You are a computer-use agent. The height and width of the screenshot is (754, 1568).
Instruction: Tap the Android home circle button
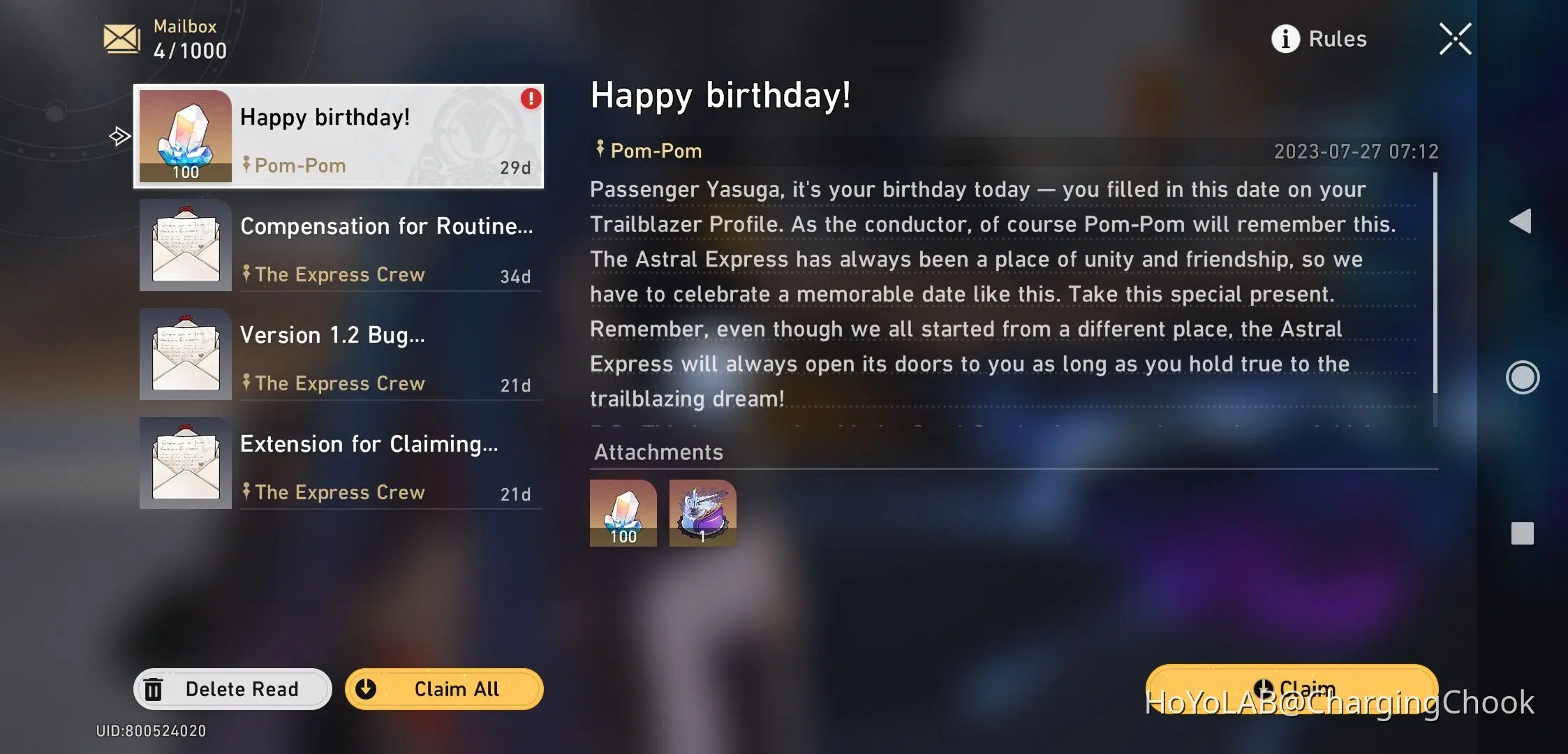tap(1523, 378)
